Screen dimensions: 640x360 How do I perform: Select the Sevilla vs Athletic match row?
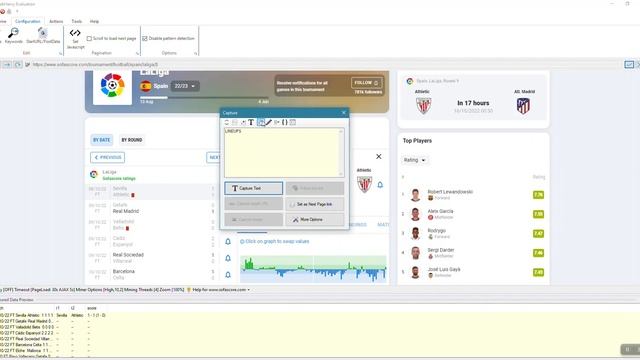tap(151, 191)
